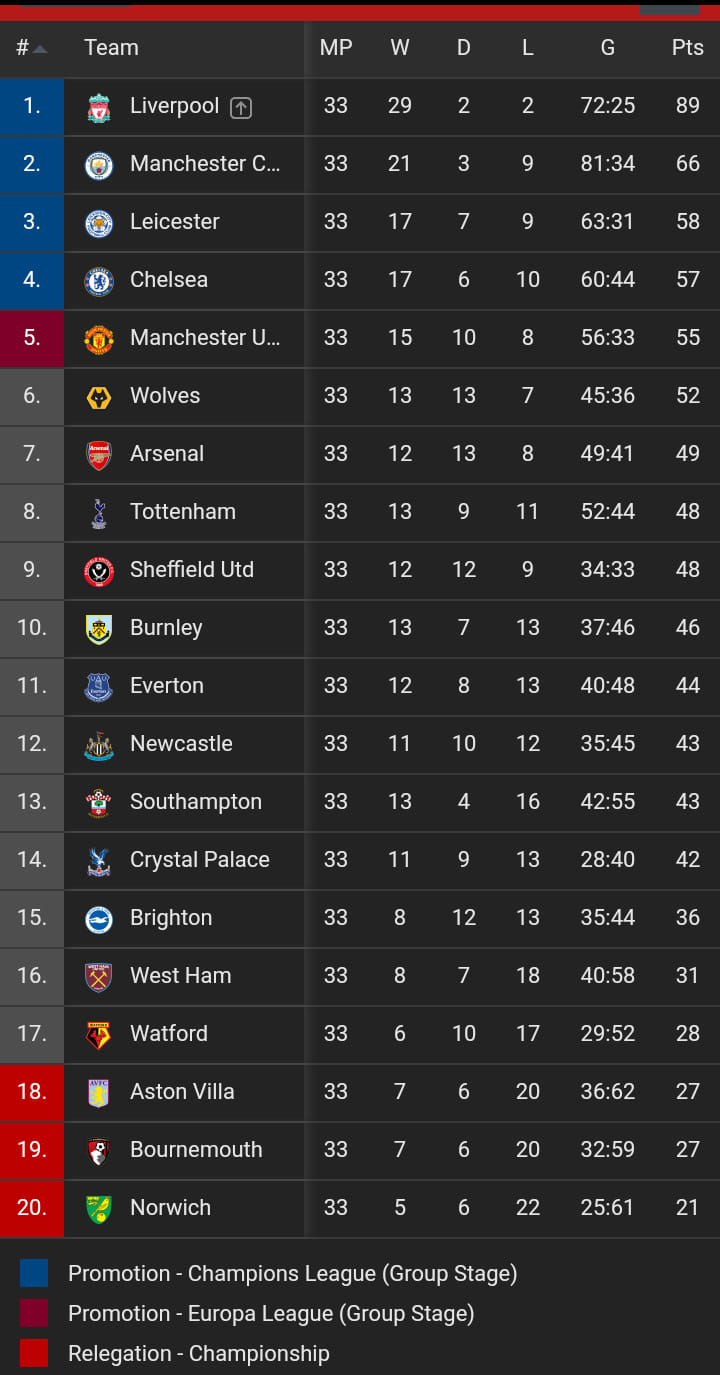
Task: Sort table by rank number column
Action: coord(31,47)
